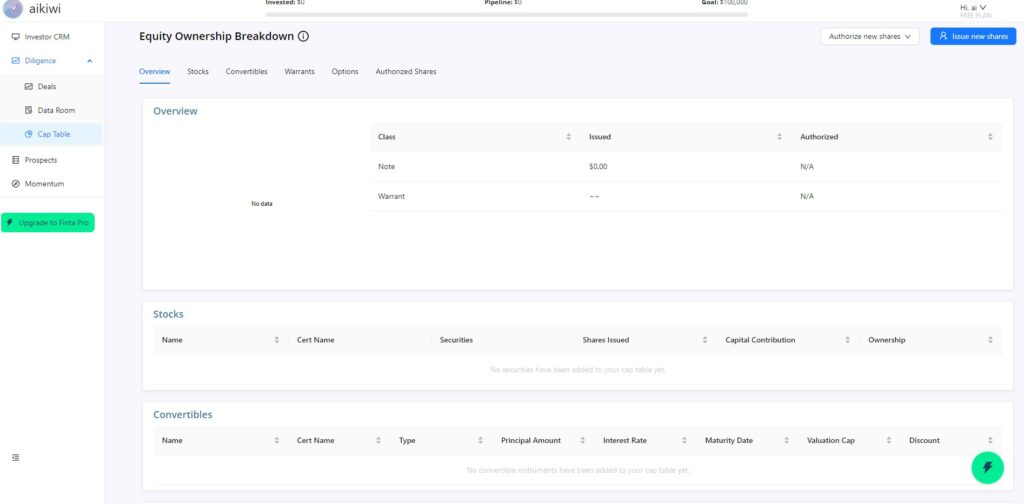
Task: Click Securities column header in Stocks
Action: [456, 340]
